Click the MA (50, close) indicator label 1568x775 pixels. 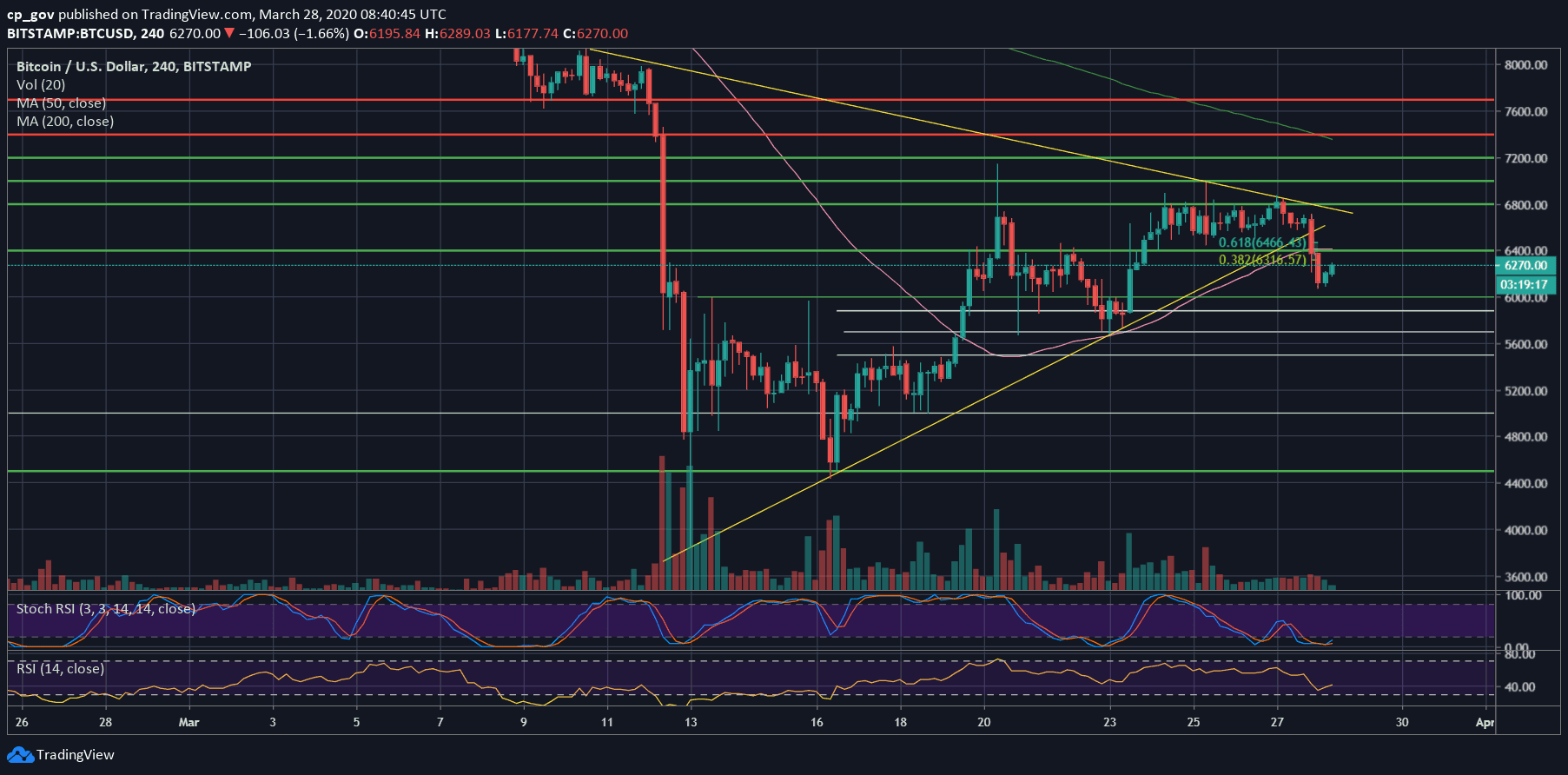tap(61, 103)
